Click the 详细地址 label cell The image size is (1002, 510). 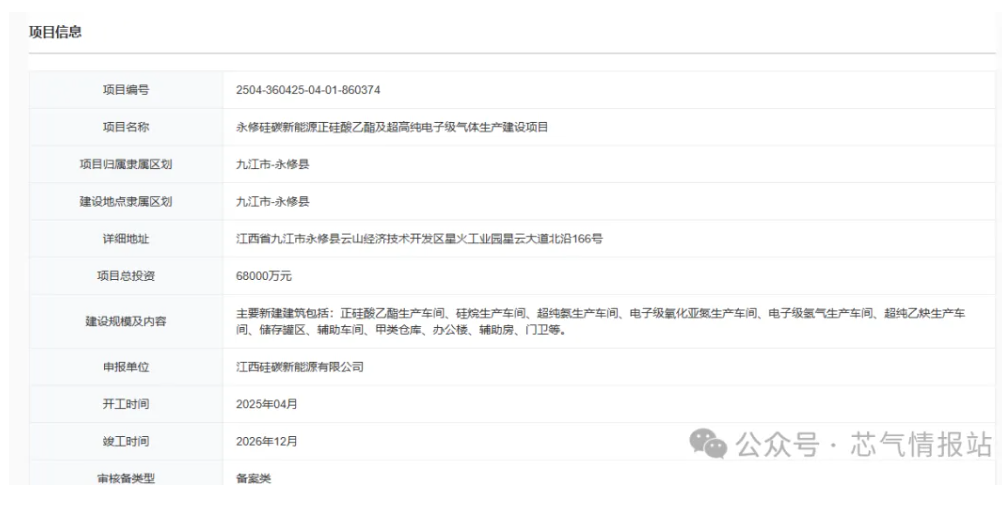coord(126,238)
